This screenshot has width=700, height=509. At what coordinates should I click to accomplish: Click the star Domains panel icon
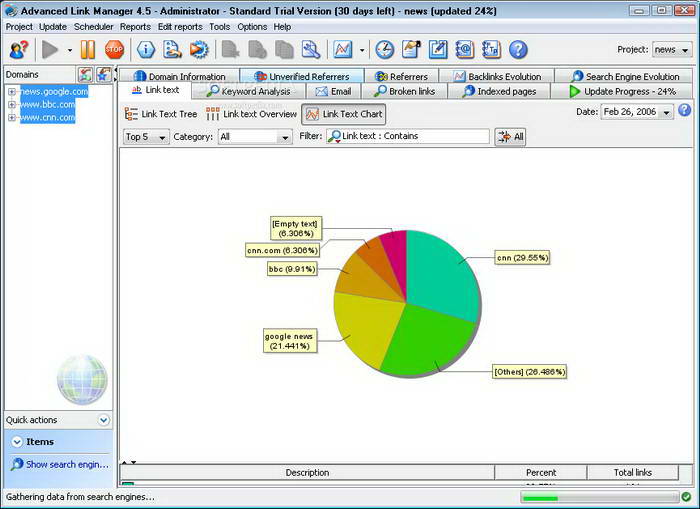click(x=104, y=75)
